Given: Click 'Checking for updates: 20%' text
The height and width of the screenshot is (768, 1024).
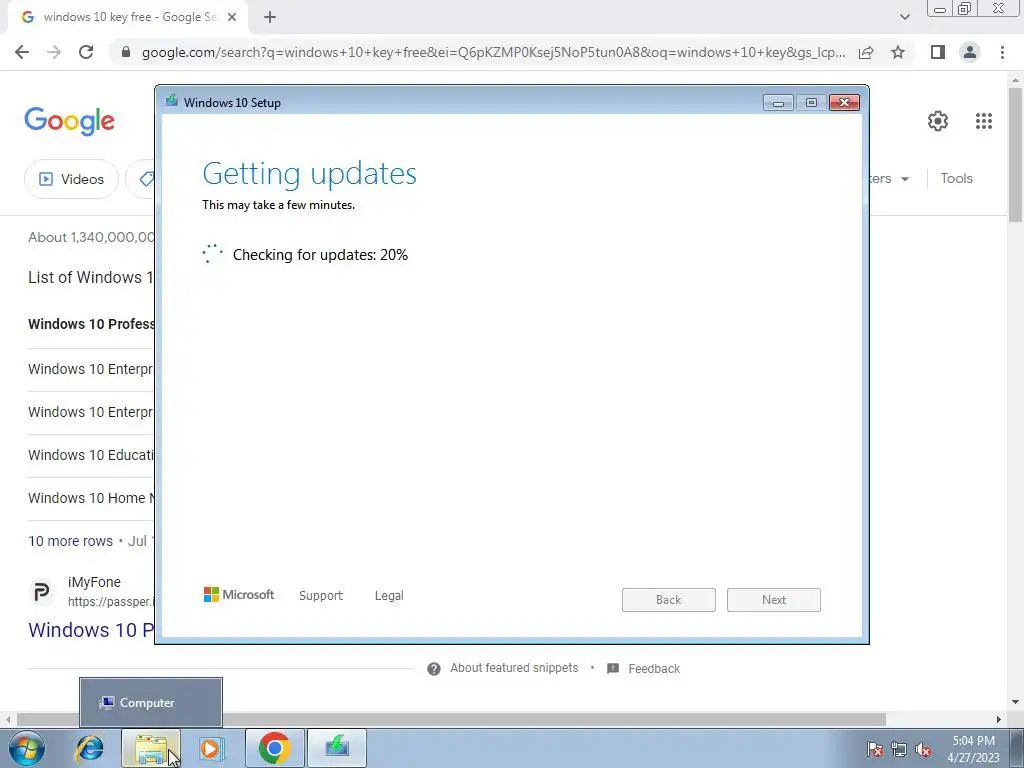Looking at the screenshot, I should pos(320,255).
